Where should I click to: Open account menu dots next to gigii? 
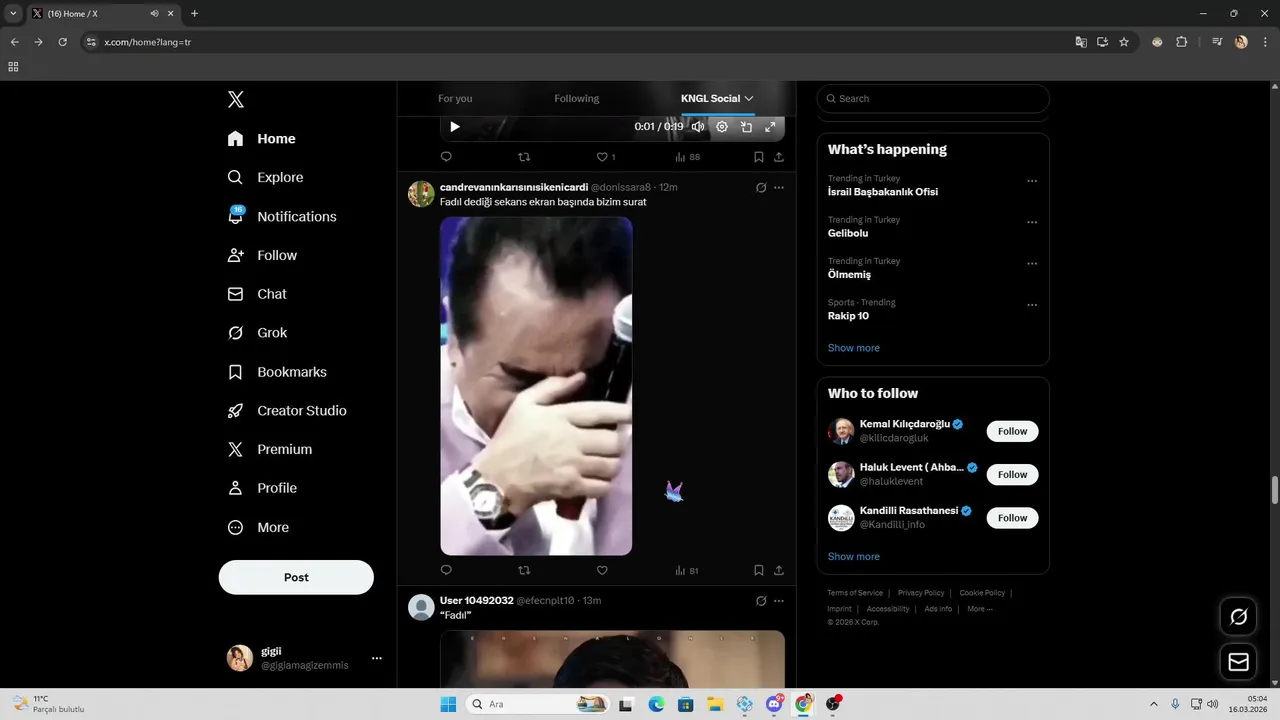[x=377, y=658]
